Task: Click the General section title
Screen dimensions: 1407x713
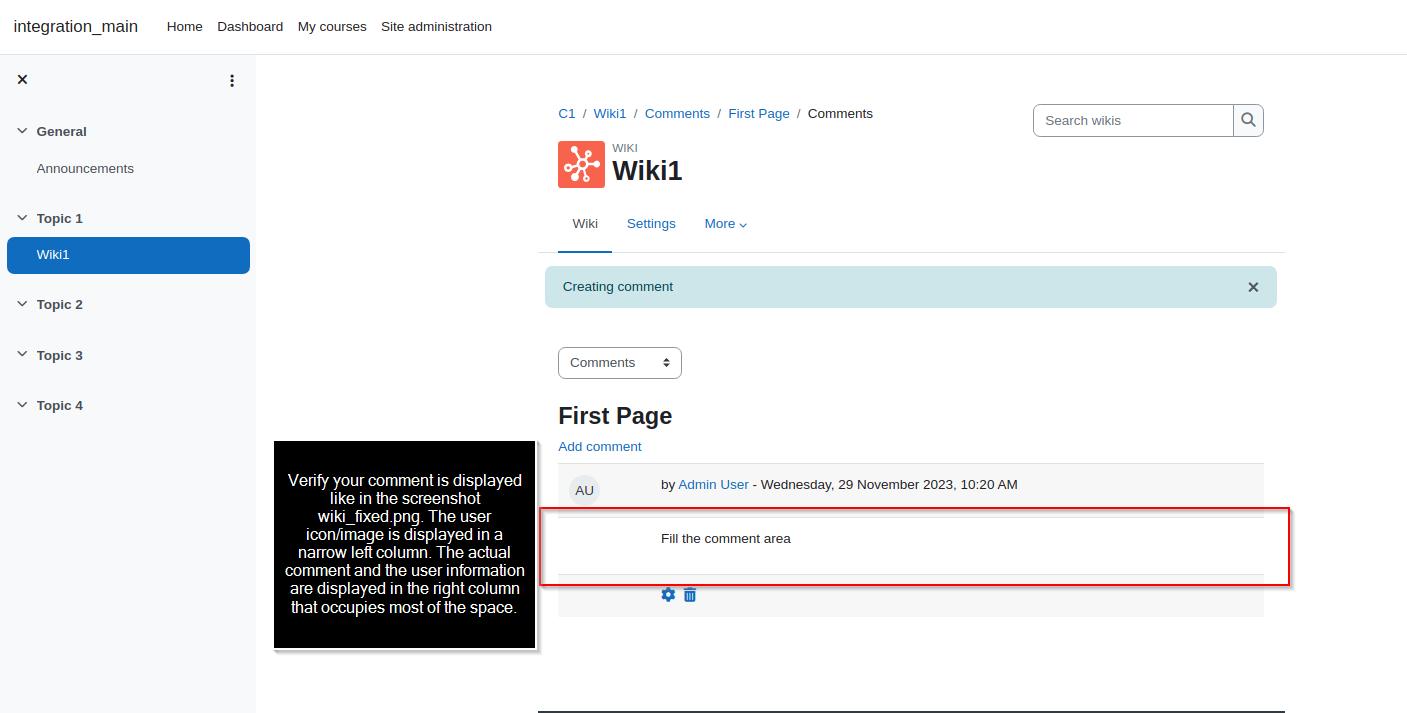Action: point(62,131)
